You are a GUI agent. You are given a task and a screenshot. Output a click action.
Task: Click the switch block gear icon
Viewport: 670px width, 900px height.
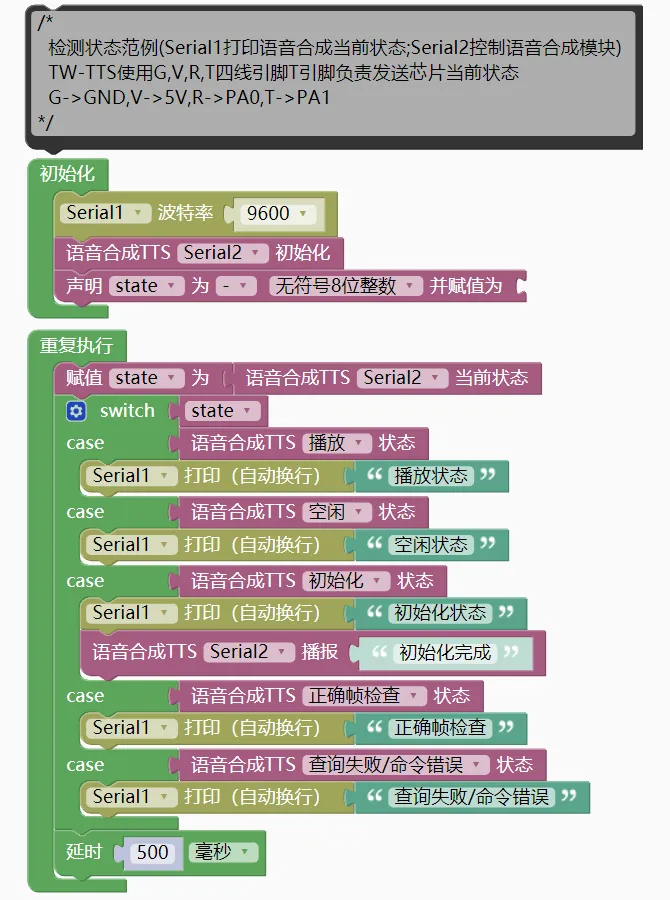(76, 411)
